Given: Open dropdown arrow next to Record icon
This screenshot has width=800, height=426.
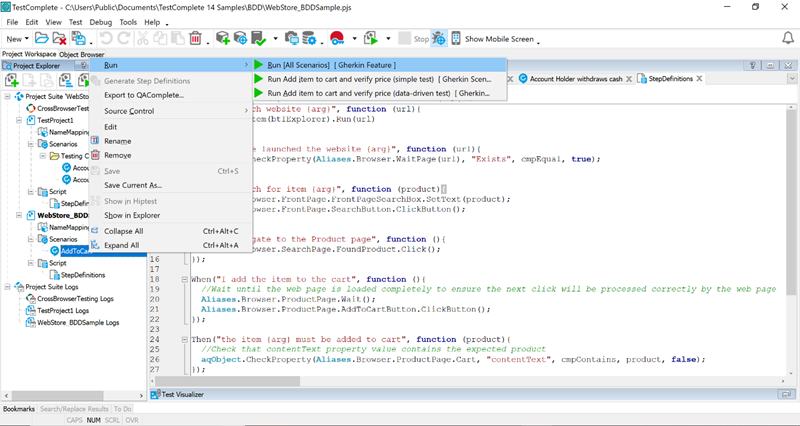Looking at the screenshot, I should click(x=354, y=39).
